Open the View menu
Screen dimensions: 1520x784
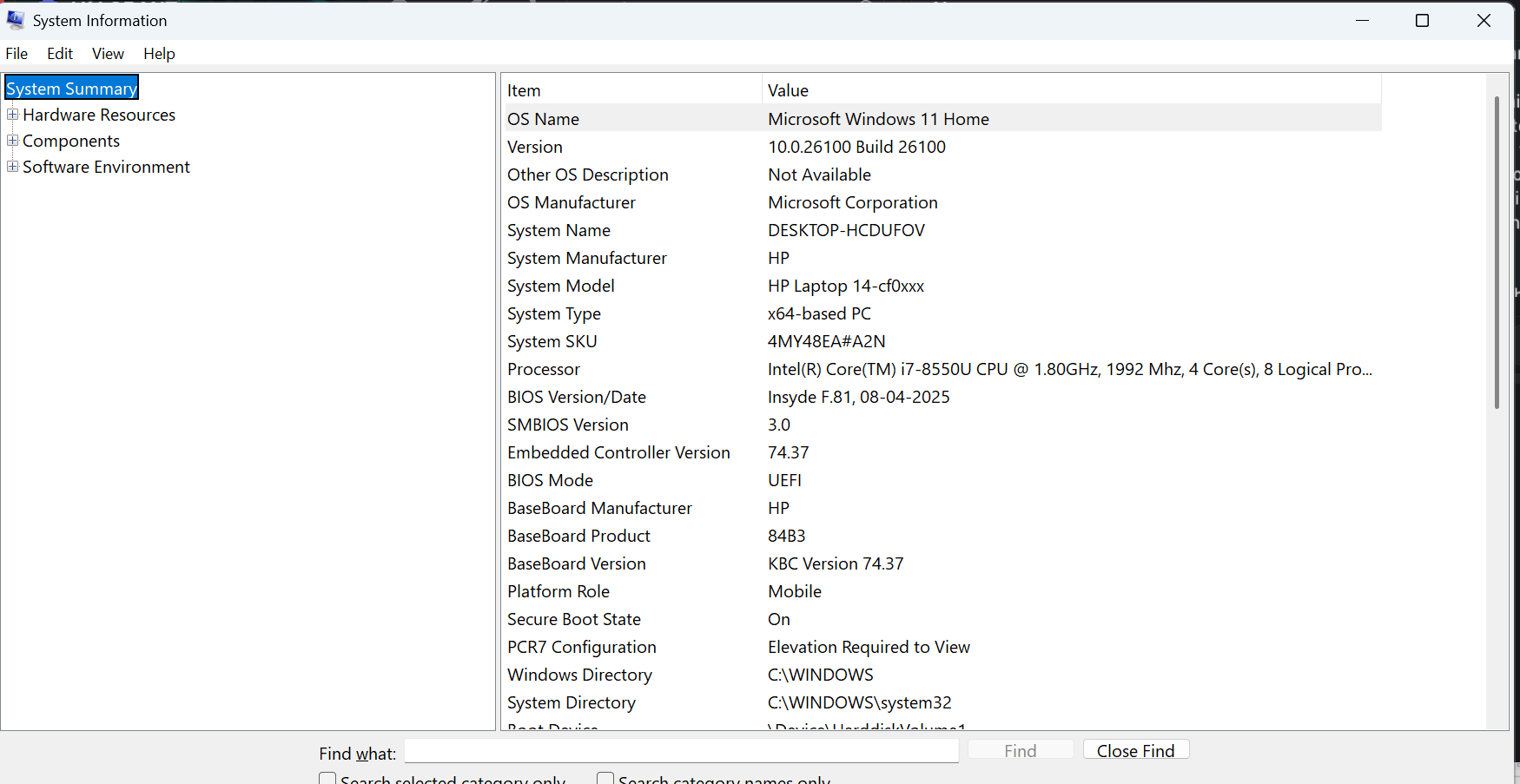click(x=108, y=54)
